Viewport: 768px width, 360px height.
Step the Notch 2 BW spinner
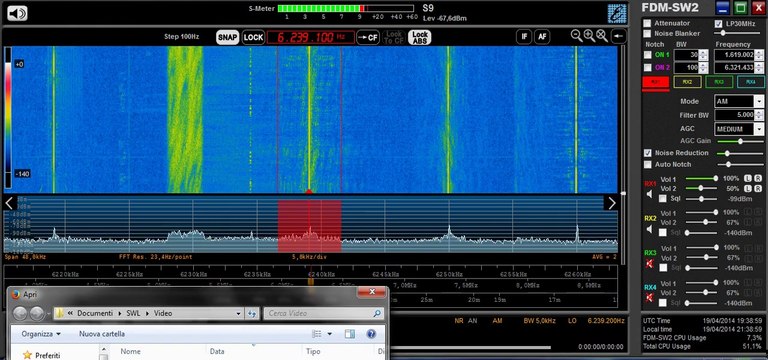coord(704,68)
